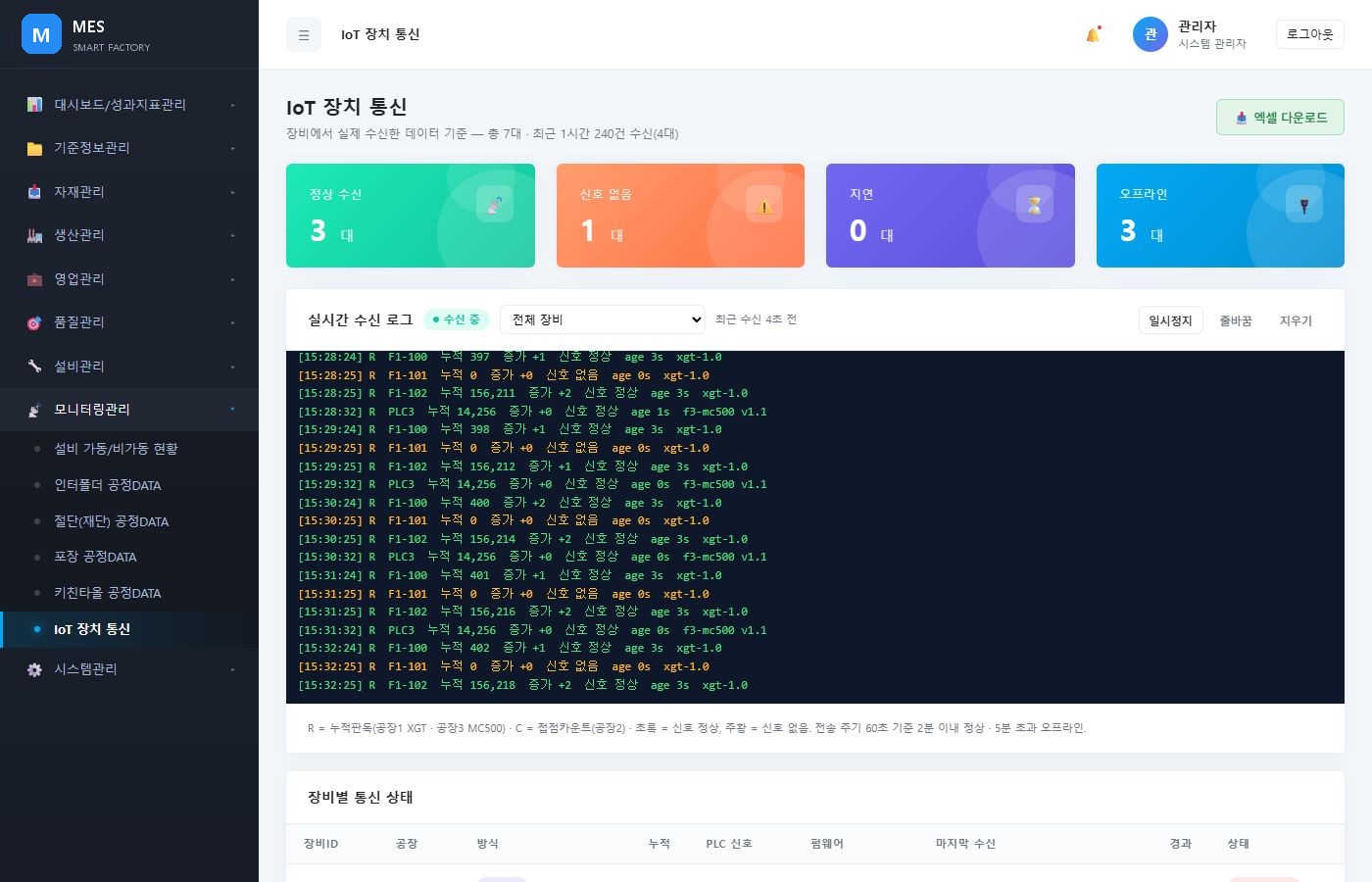Click the 생산관리 factory icon
1372x882 pixels.
coord(34,235)
